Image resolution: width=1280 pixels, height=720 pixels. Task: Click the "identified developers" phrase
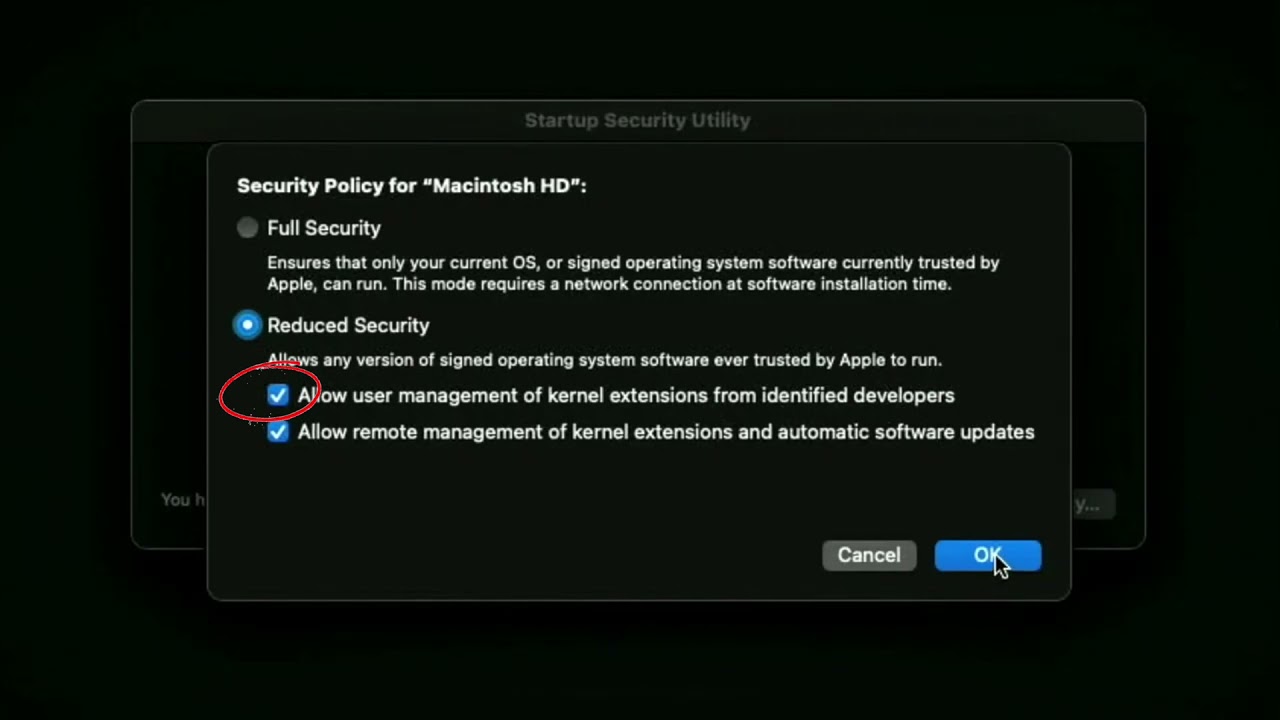pyautogui.click(x=858, y=395)
